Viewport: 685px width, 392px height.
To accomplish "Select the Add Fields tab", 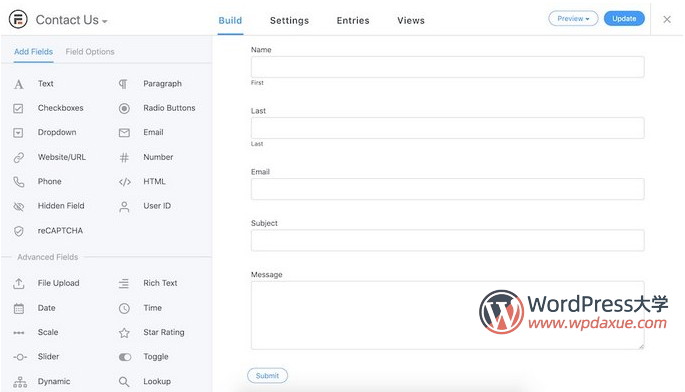I will [33, 52].
